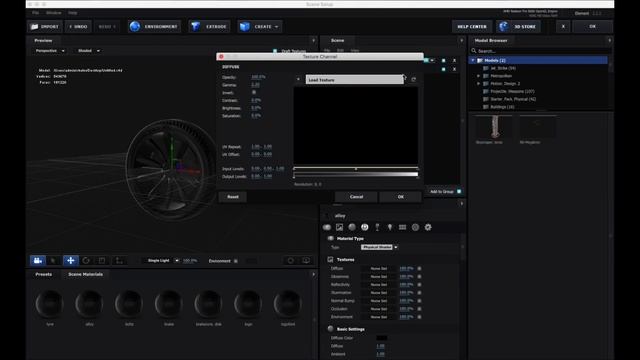The height and width of the screenshot is (360, 640).
Task: Open the 3D Store globe icon
Action: tap(504, 27)
